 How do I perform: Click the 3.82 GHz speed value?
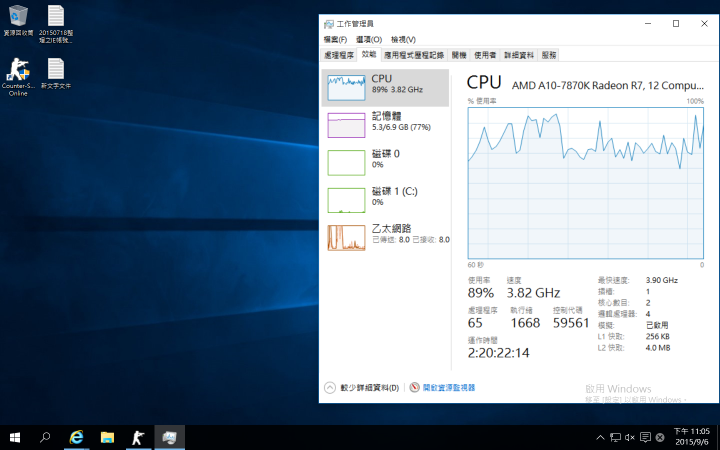click(533, 293)
